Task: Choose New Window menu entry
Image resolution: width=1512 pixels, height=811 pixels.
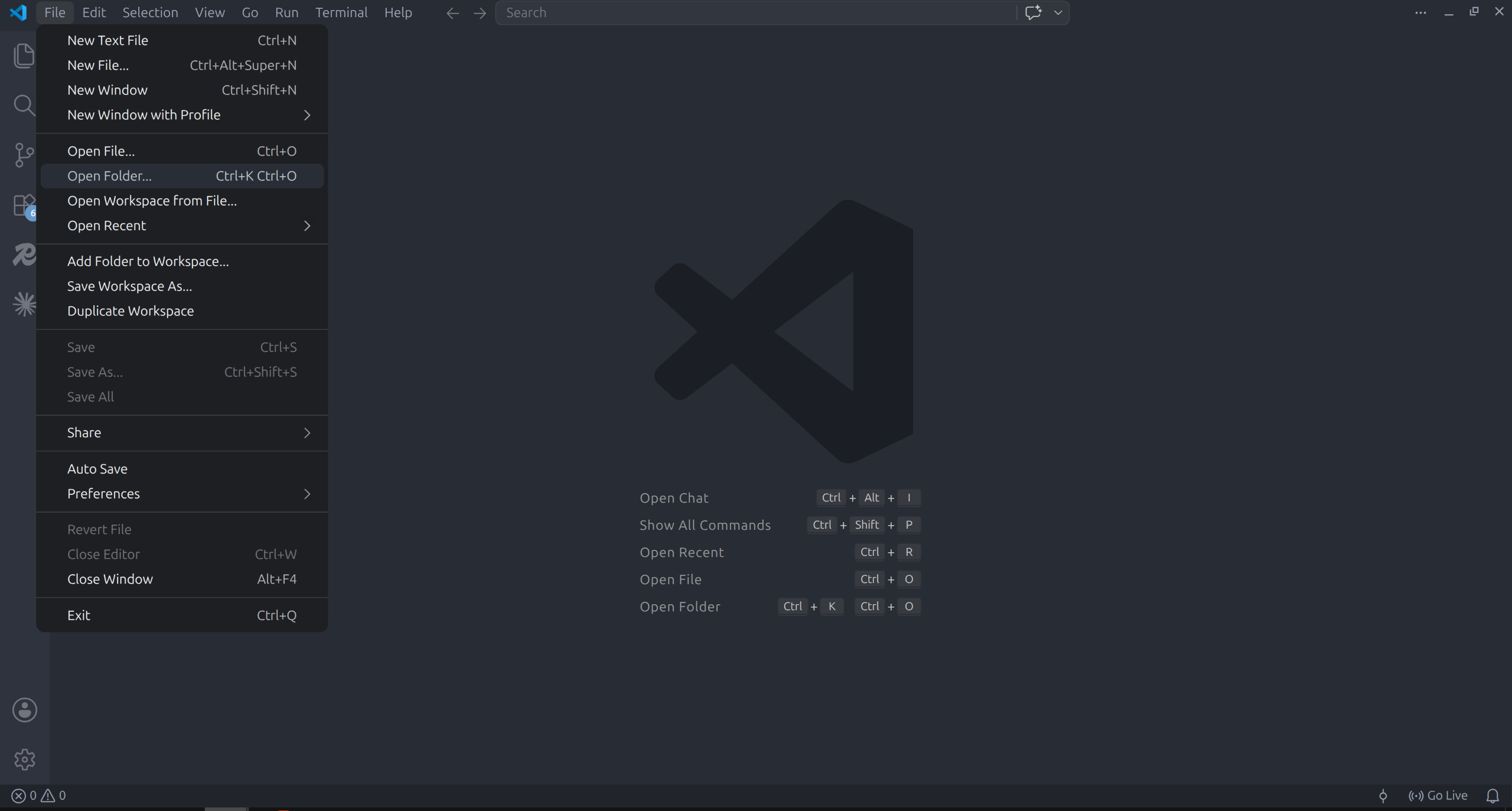Action: [x=182, y=90]
